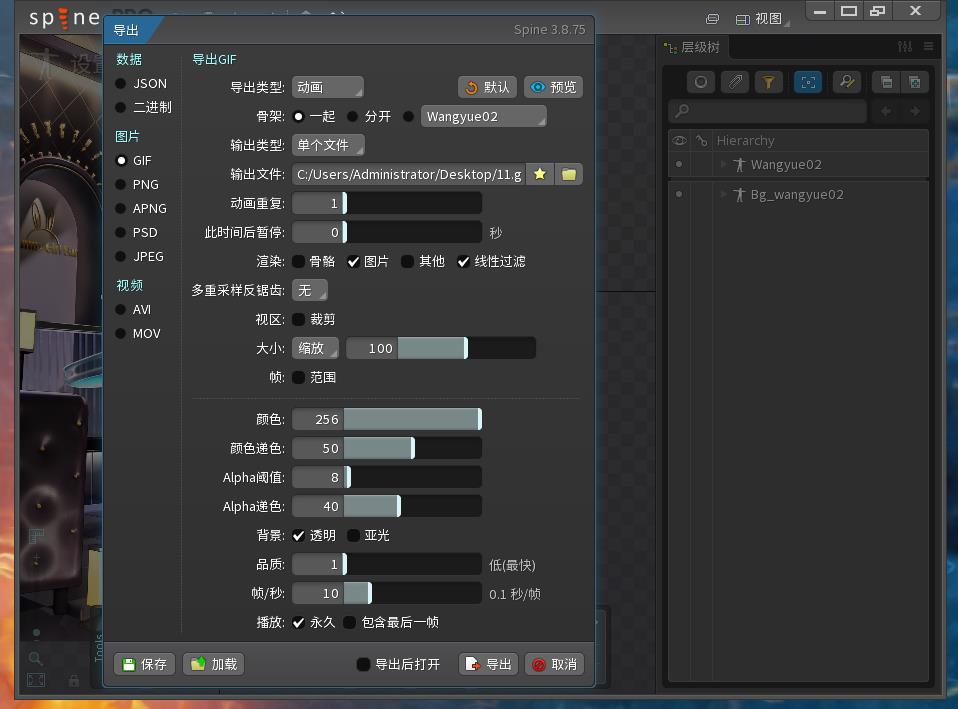958x709 pixels.
Task: Click the fit-to-screen icon in the viewport corner
Action: [36, 680]
